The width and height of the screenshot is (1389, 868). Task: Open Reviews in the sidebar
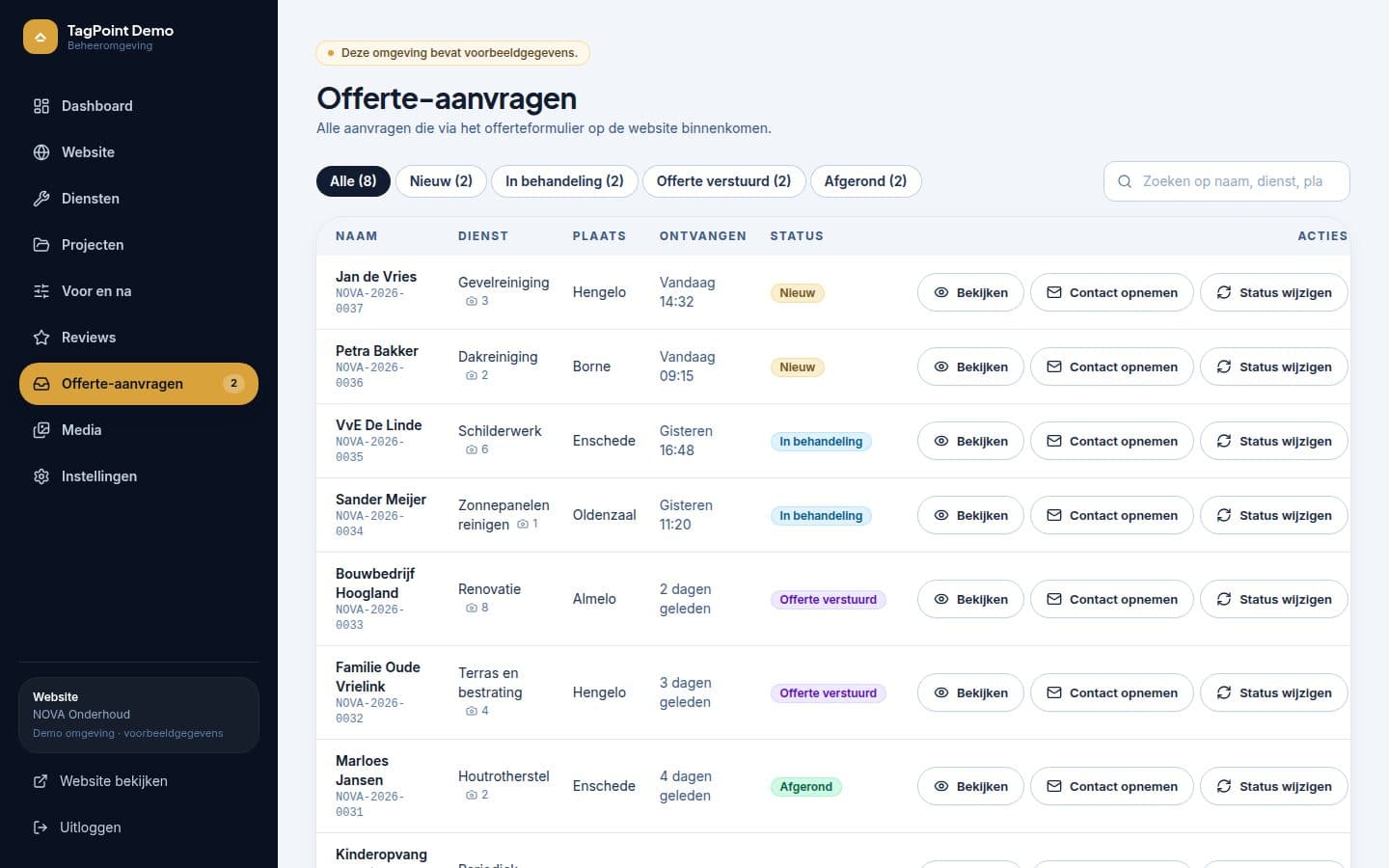[139, 338]
